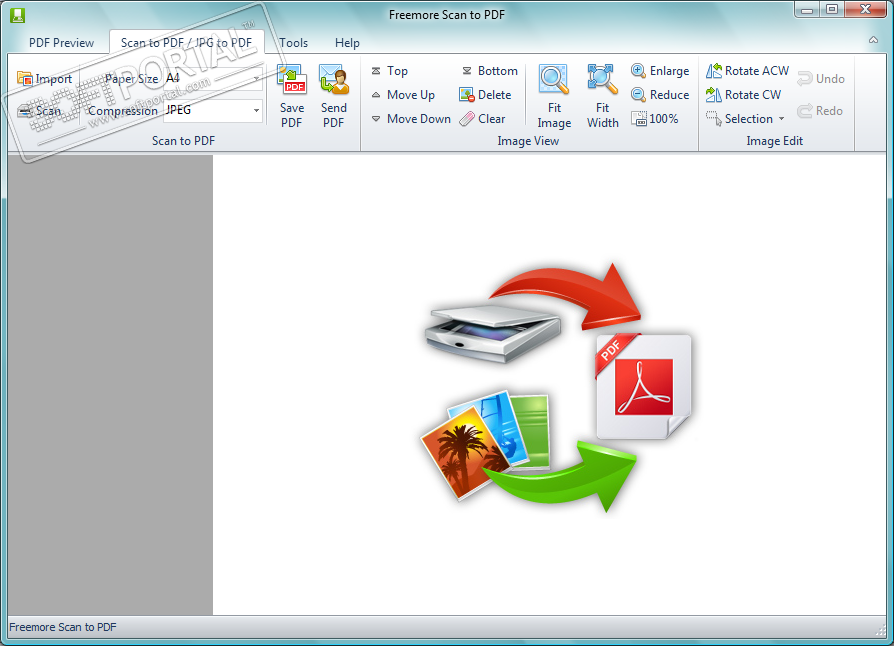Screen dimensions: 894x646
Task: Collapse the ribbon with the chevron
Action: pos(873,40)
